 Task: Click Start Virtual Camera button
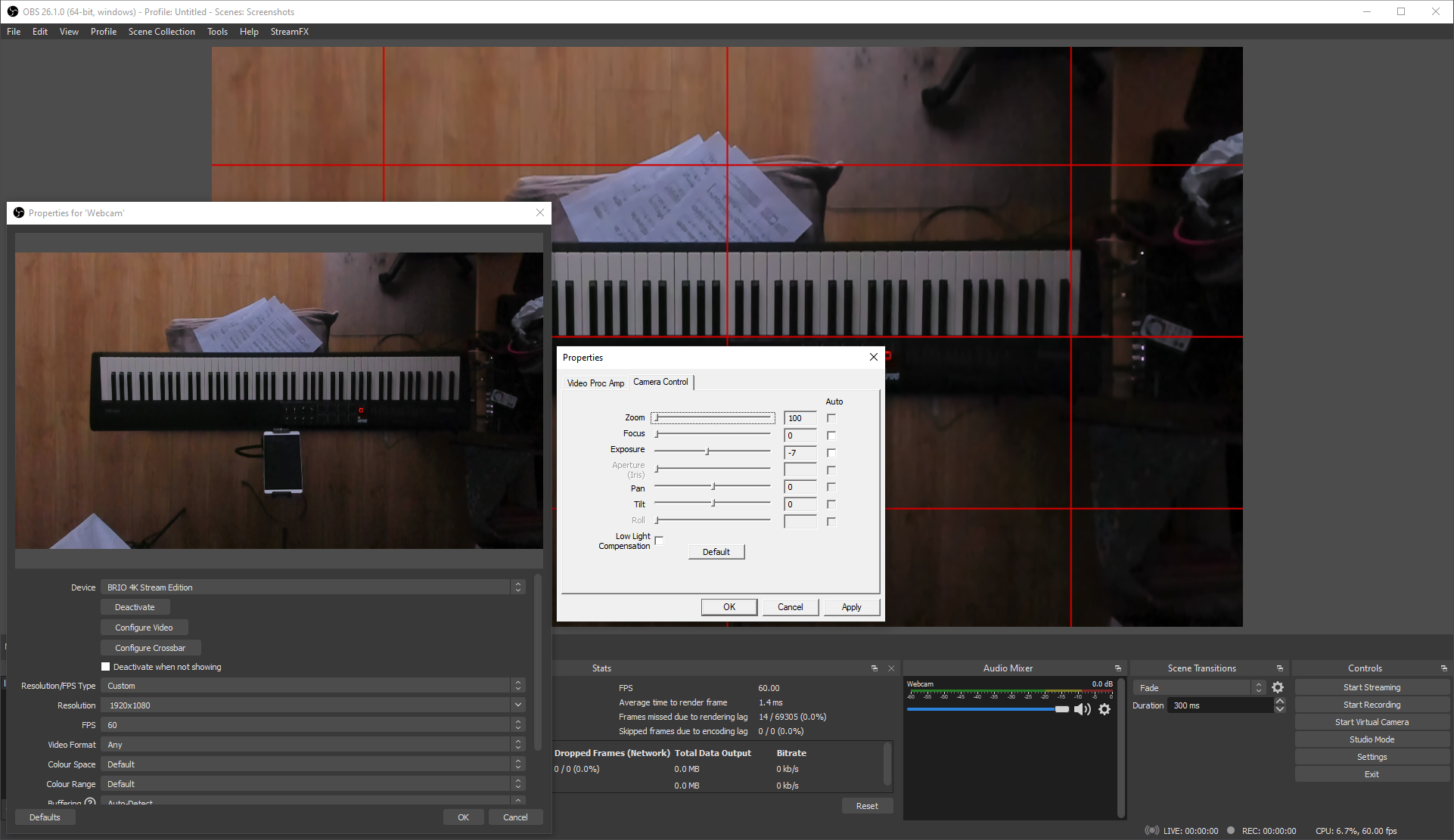tap(1371, 722)
